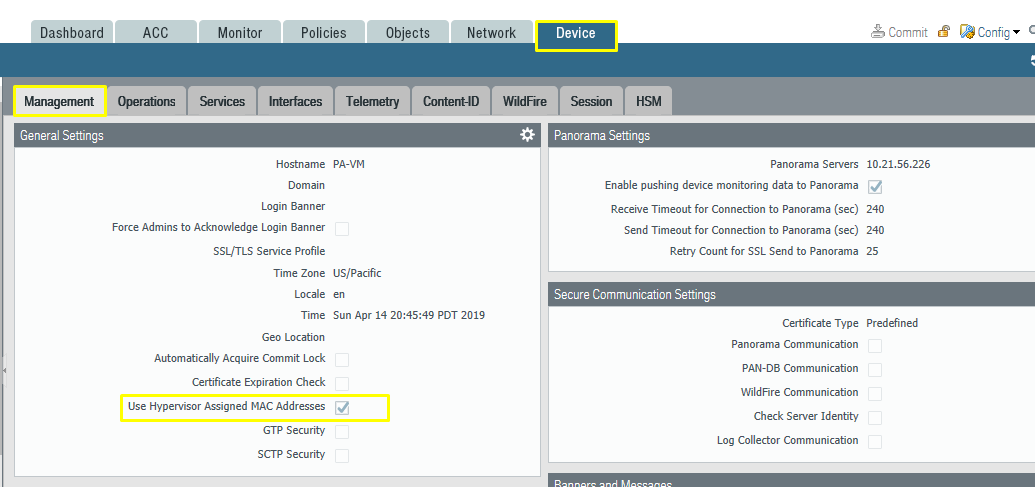Enable Log Collector Communication checkbox
1035x487 pixels.
coord(875,441)
